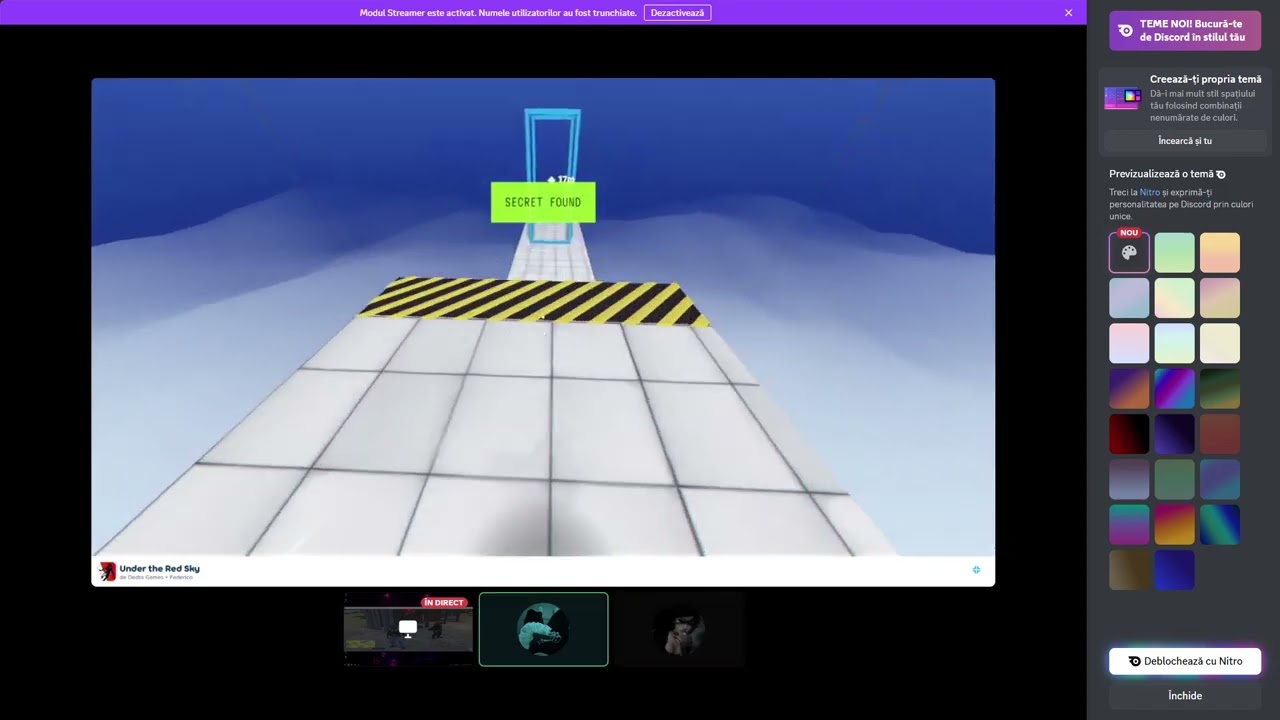This screenshot has width=1280, height=720.
Task: Click the custom theme preview illustration
Action: (x=1123, y=98)
